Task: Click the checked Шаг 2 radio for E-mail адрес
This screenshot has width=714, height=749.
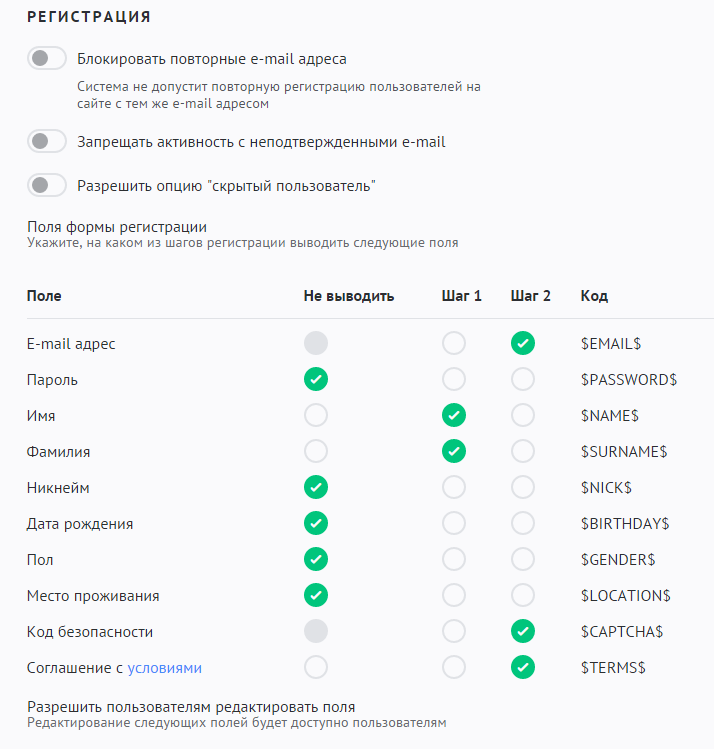Action: pyautogui.click(x=522, y=344)
